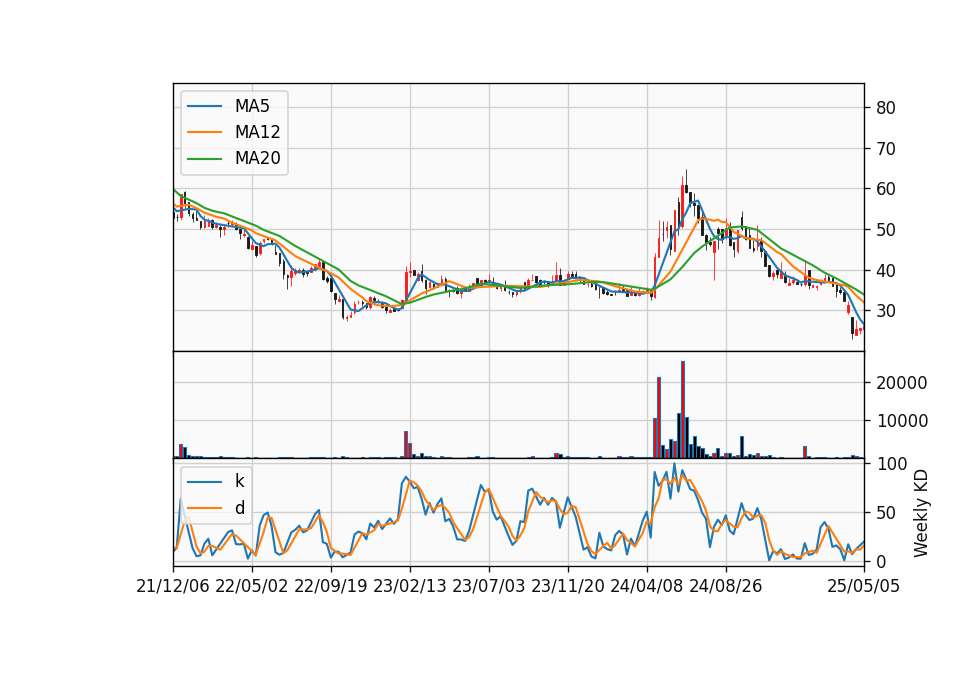Viewport: 960px width, 690px height.
Task: Click the 25/05/05 date tick label
Action: (x=864, y=586)
